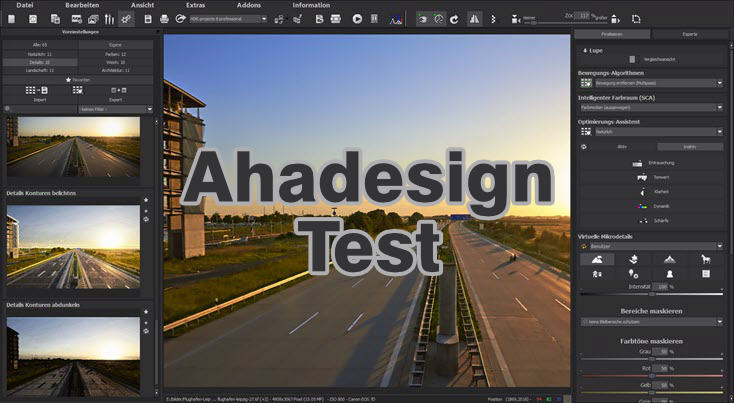Select the portrait silhouette micro-detail icon
734x403 pixels.
(669, 274)
